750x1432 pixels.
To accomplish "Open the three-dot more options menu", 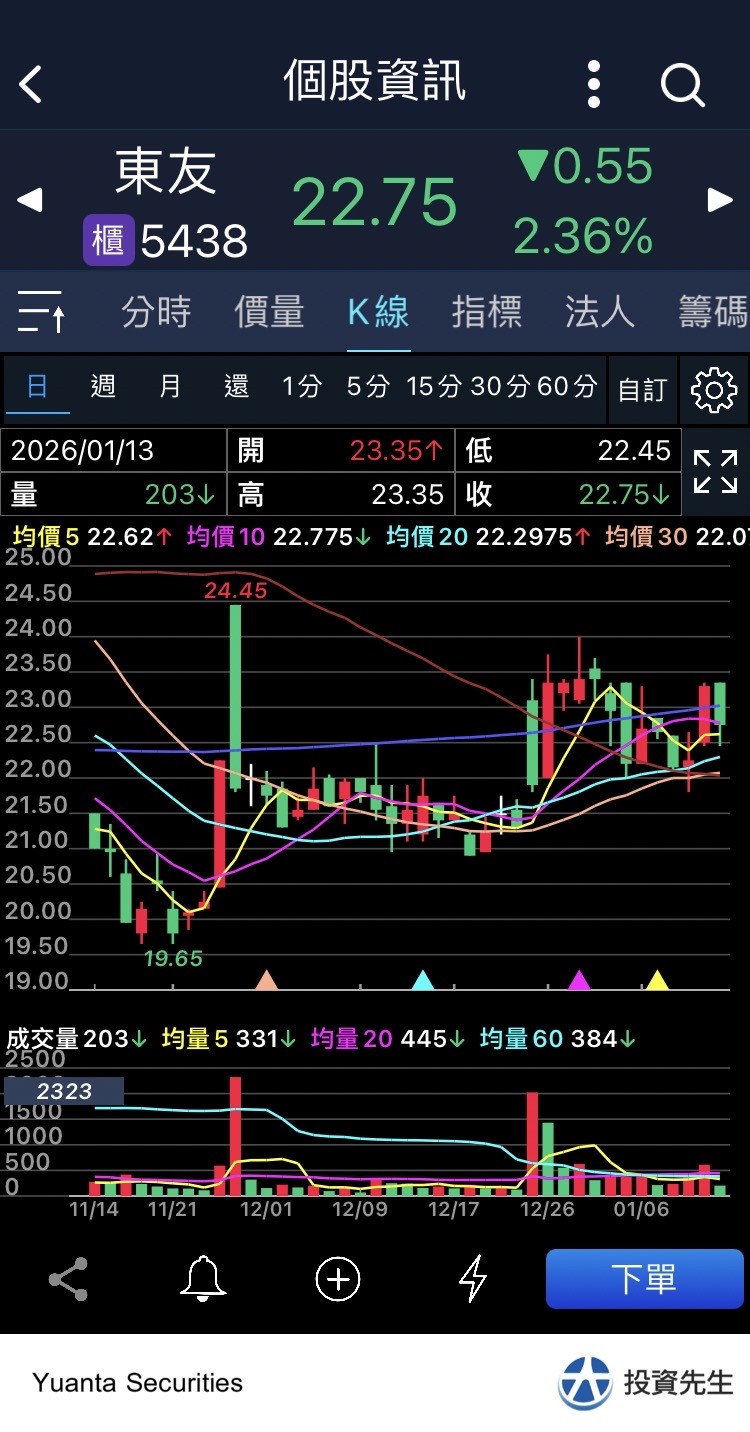I will click(594, 84).
